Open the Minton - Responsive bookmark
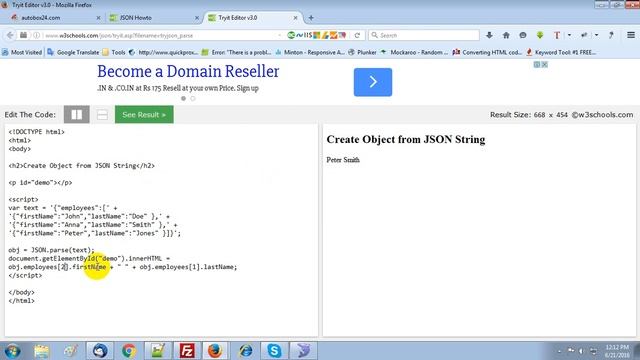The height and width of the screenshot is (360, 640). 310,52
